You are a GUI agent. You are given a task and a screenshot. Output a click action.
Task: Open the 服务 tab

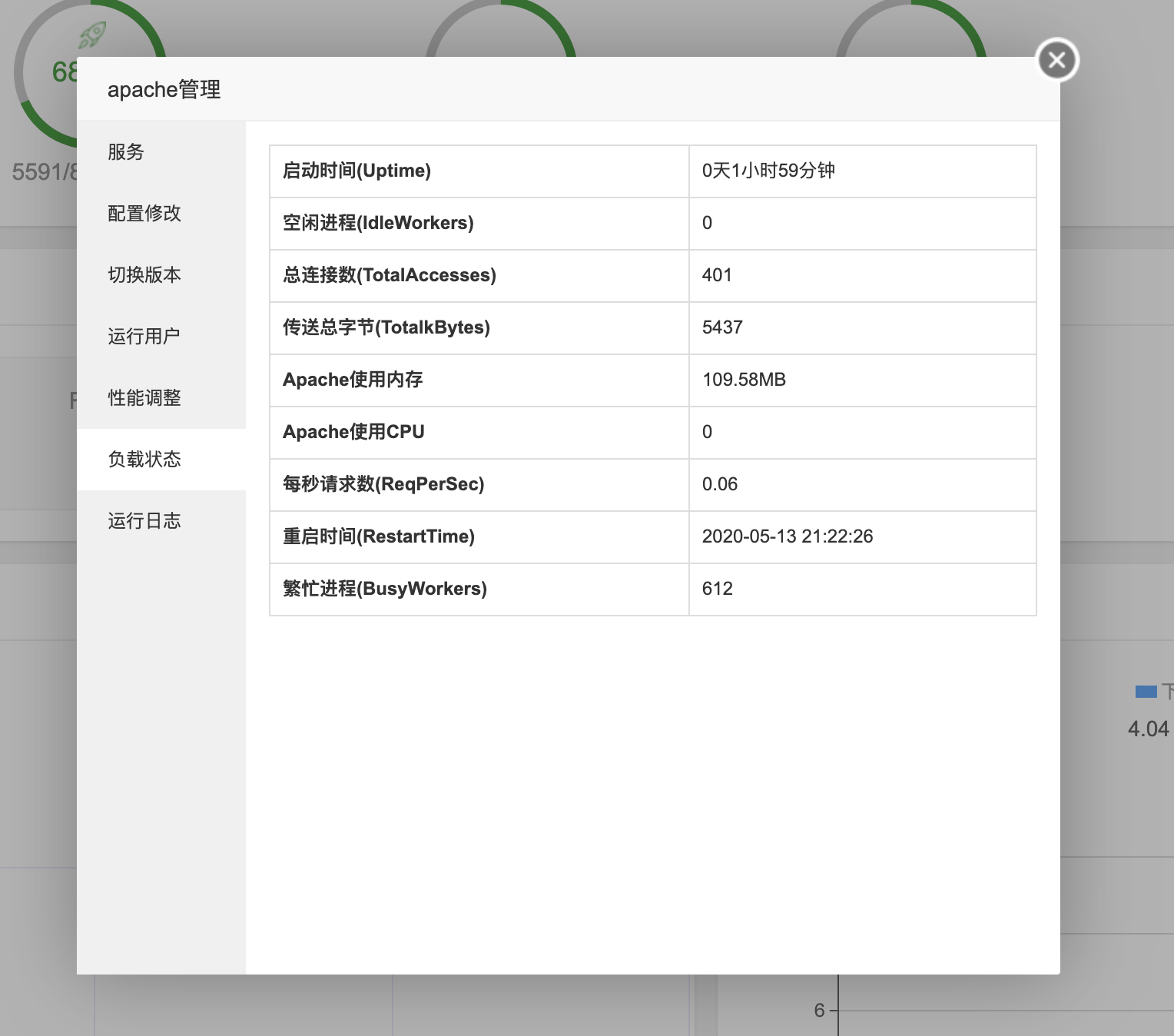[x=161, y=151]
